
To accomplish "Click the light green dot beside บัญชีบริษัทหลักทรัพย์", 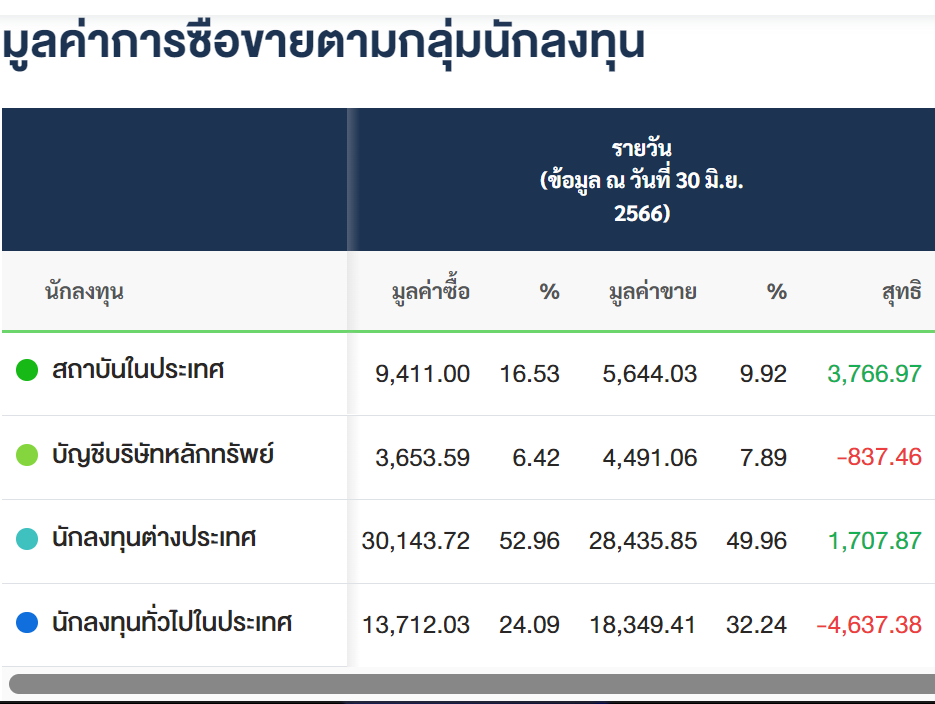I will pos(27,455).
